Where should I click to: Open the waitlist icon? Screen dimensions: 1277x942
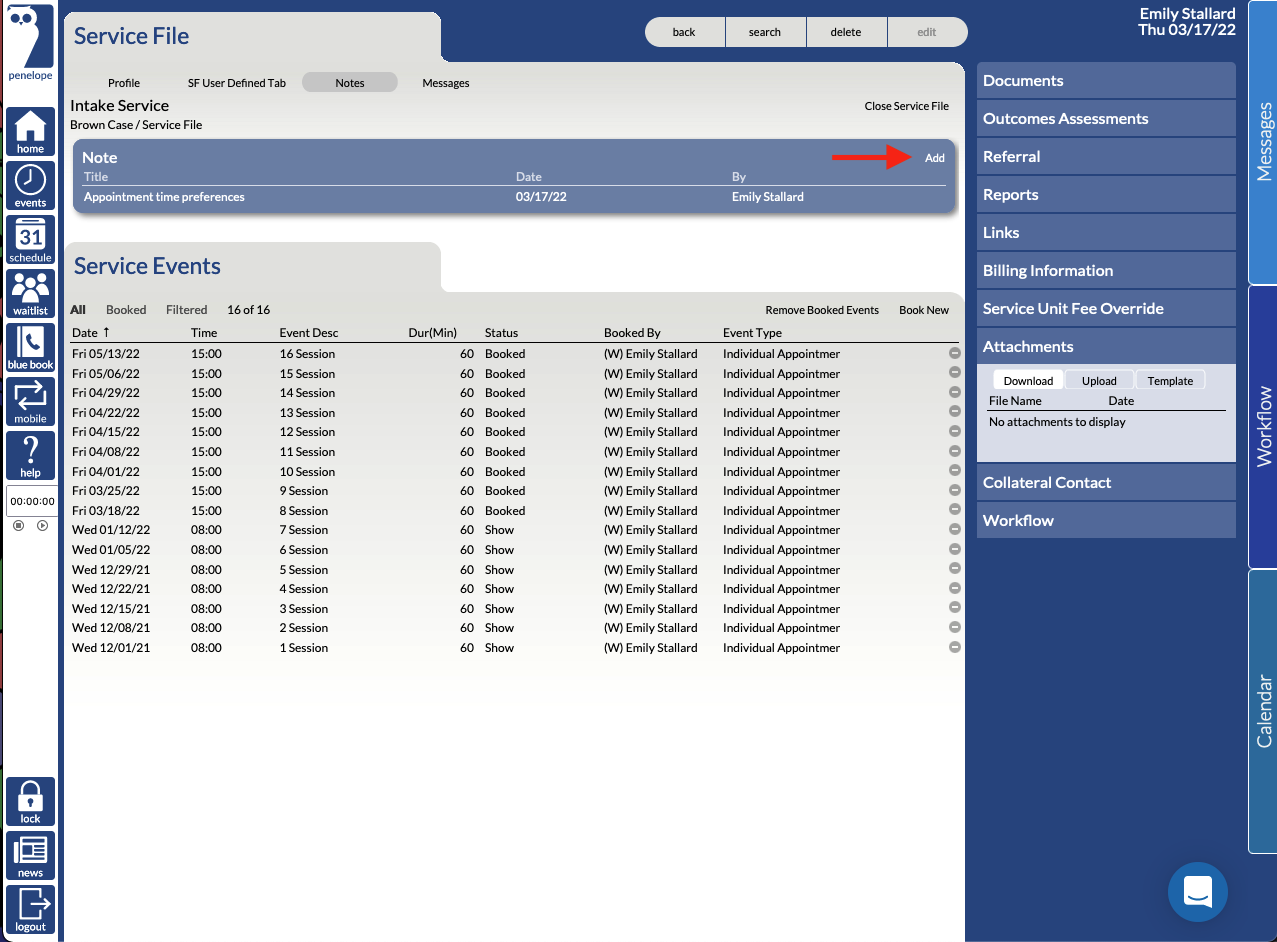click(x=30, y=293)
